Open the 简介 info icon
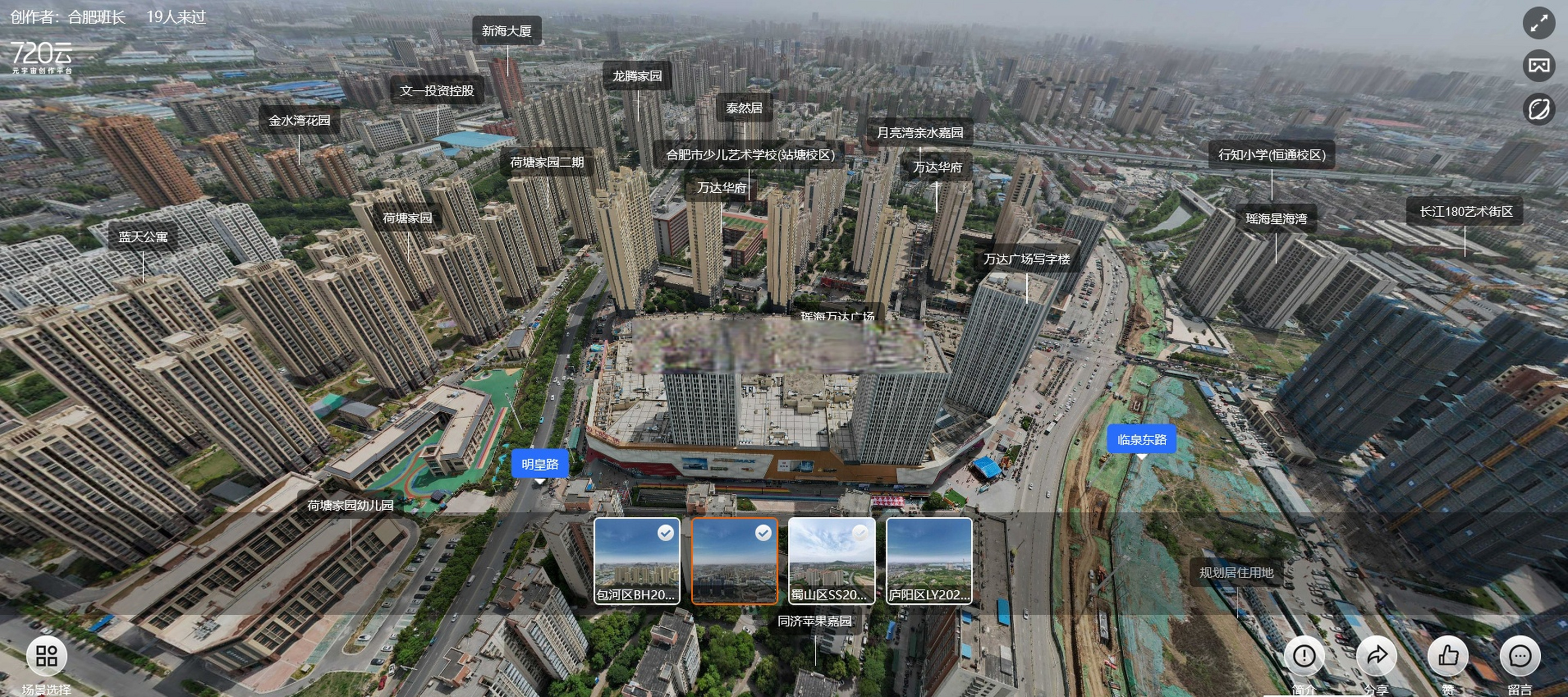This screenshot has height=697, width=1568. click(x=1304, y=656)
